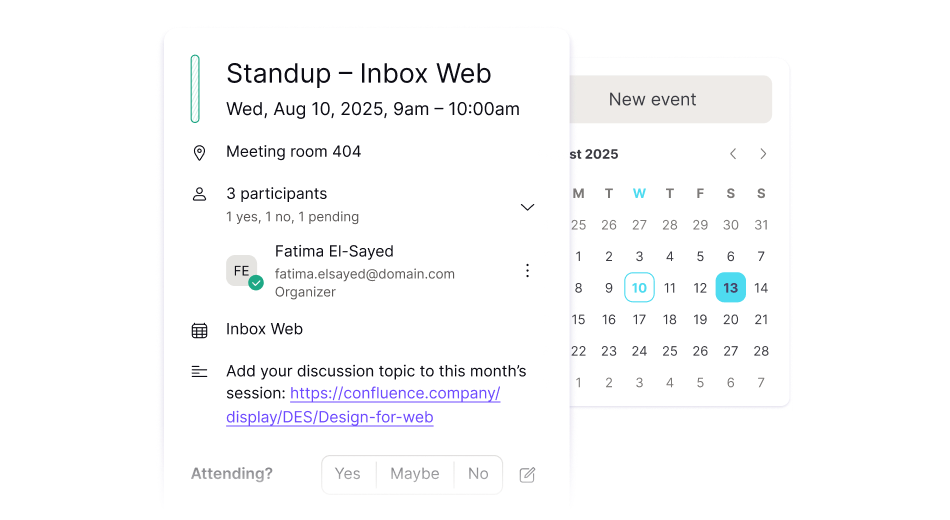950x520 pixels.
Task: Click the green event color bar
Action: tap(195, 89)
